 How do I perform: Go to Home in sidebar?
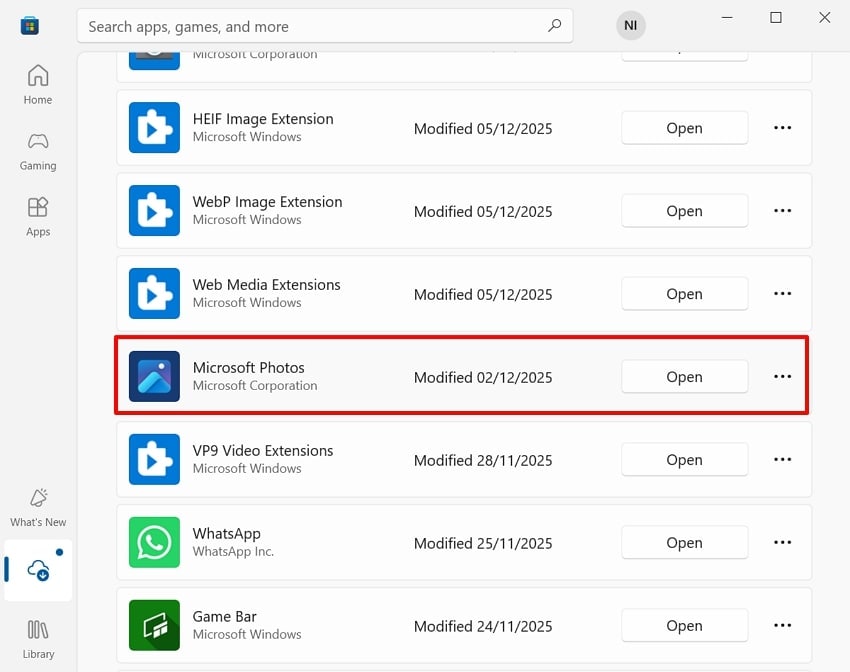pos(38,84)
